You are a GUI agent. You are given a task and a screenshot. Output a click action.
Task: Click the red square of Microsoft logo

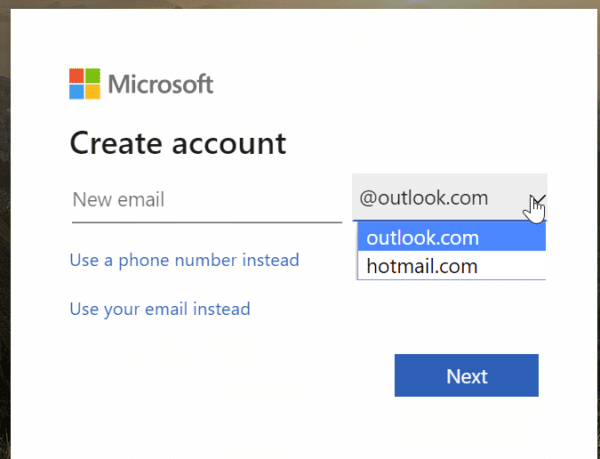click(76, 76)
